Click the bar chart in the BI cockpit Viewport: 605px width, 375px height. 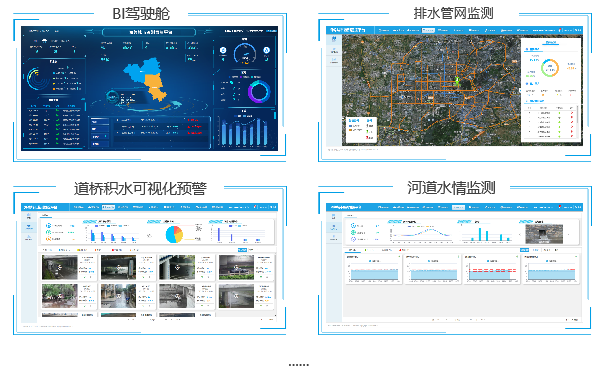244,131
